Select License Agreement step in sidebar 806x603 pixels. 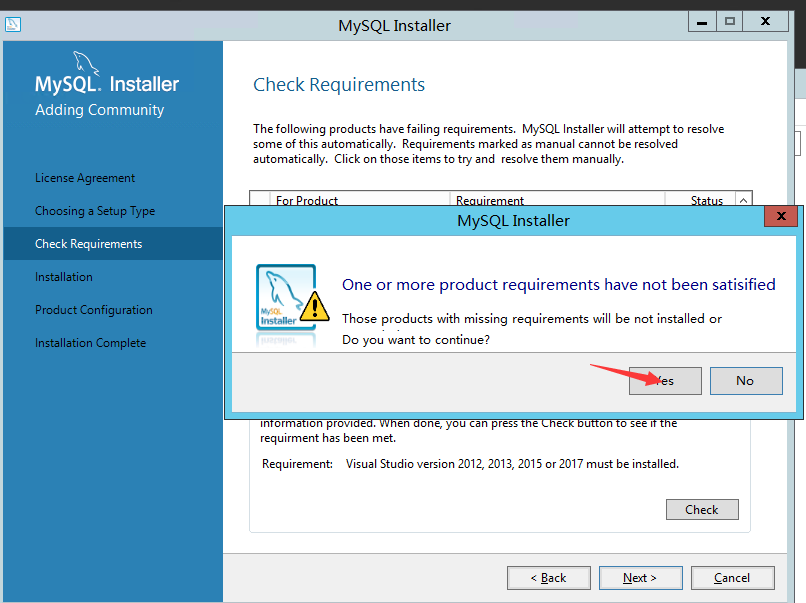click(85, 178)
